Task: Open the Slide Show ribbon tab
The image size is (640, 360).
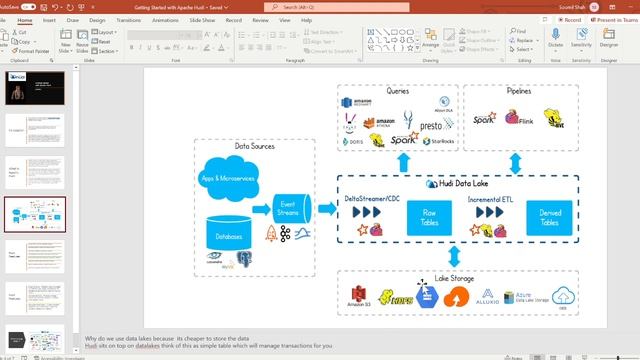Action: coord(202,20)
